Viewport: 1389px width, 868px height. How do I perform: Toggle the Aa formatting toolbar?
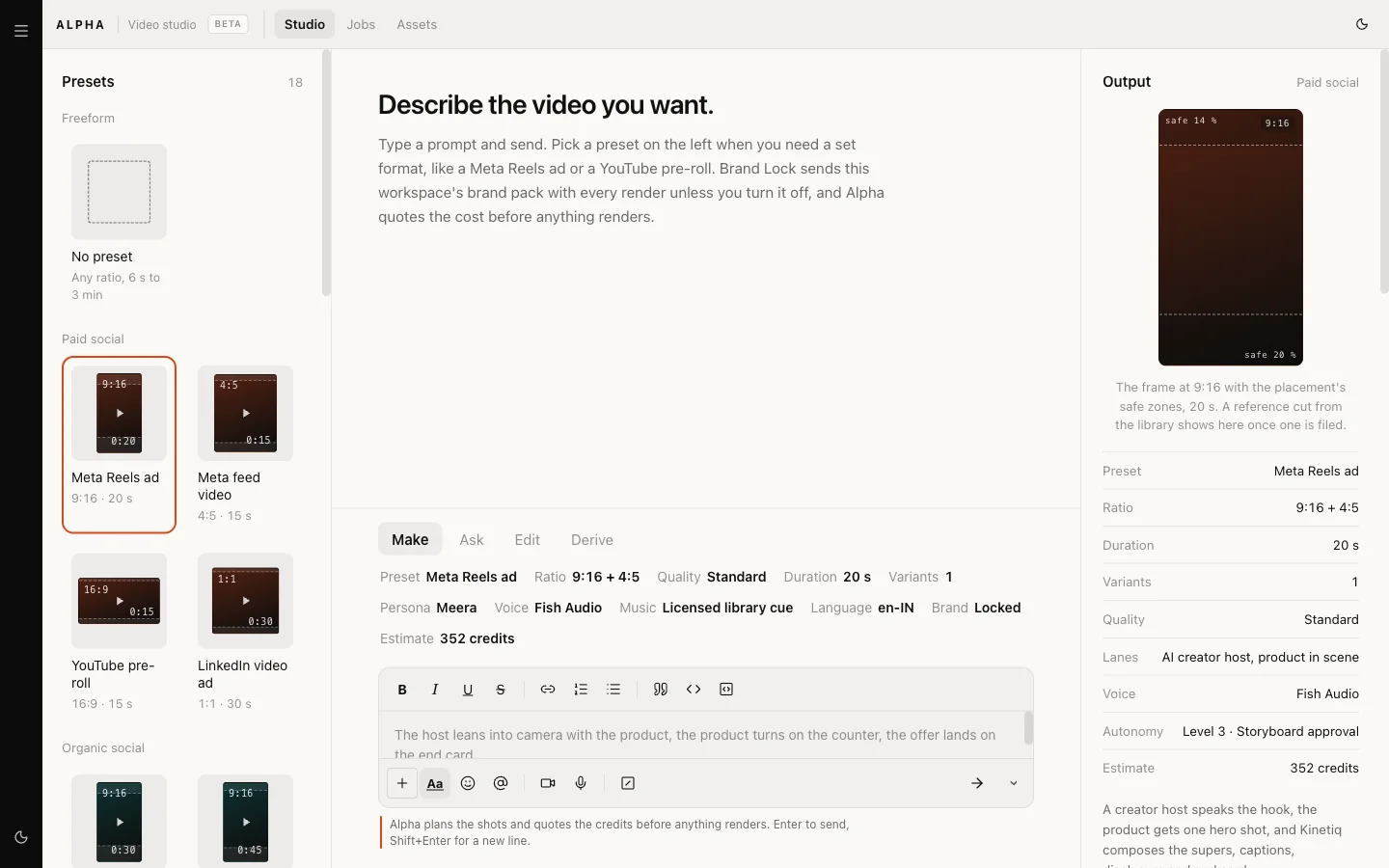[435, 783]
